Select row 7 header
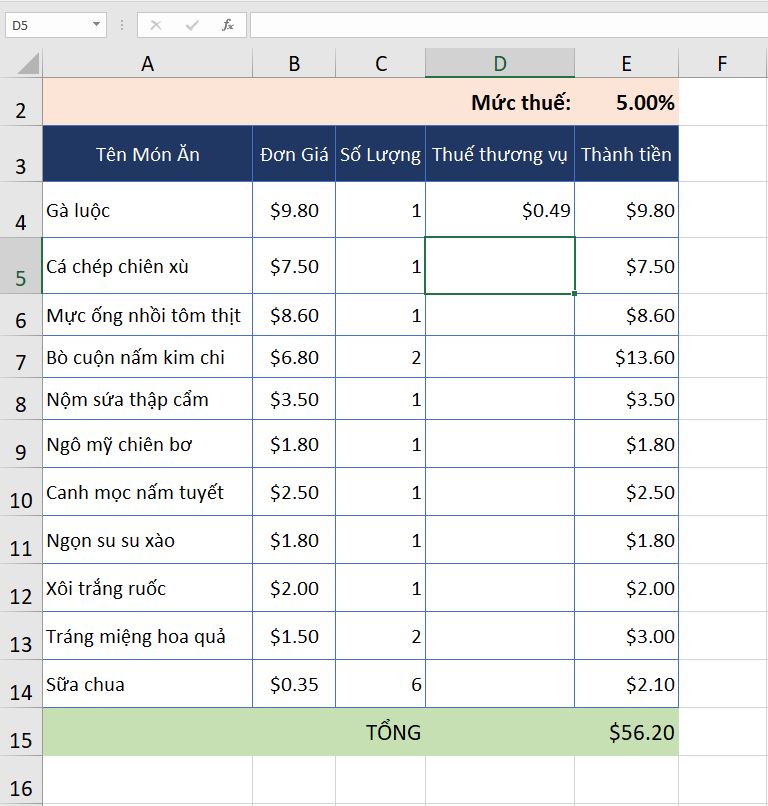 click(x=21, y=357)
